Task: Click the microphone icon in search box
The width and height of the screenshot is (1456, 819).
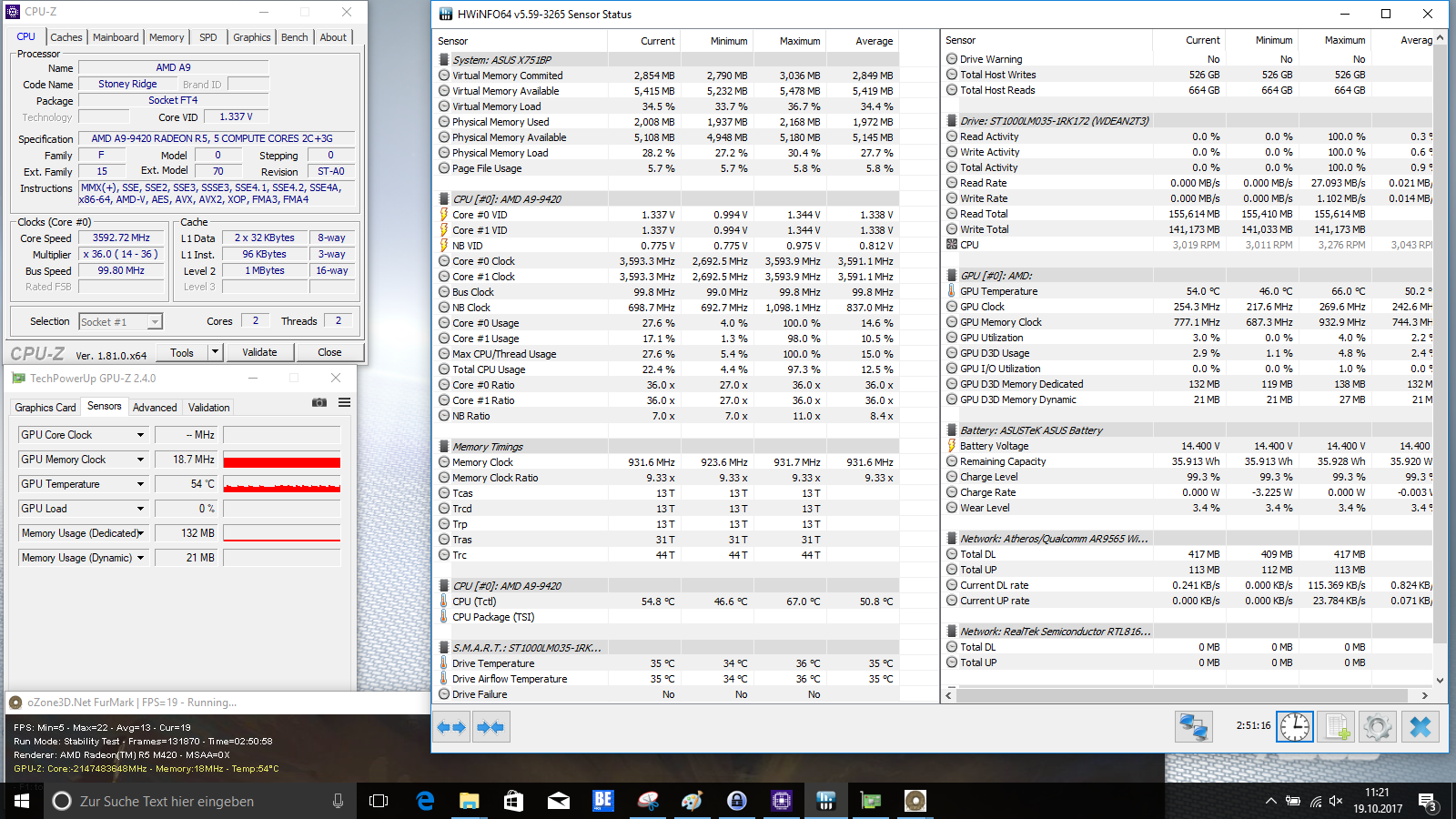Action: pyautogui.click(x=338, y=801)
